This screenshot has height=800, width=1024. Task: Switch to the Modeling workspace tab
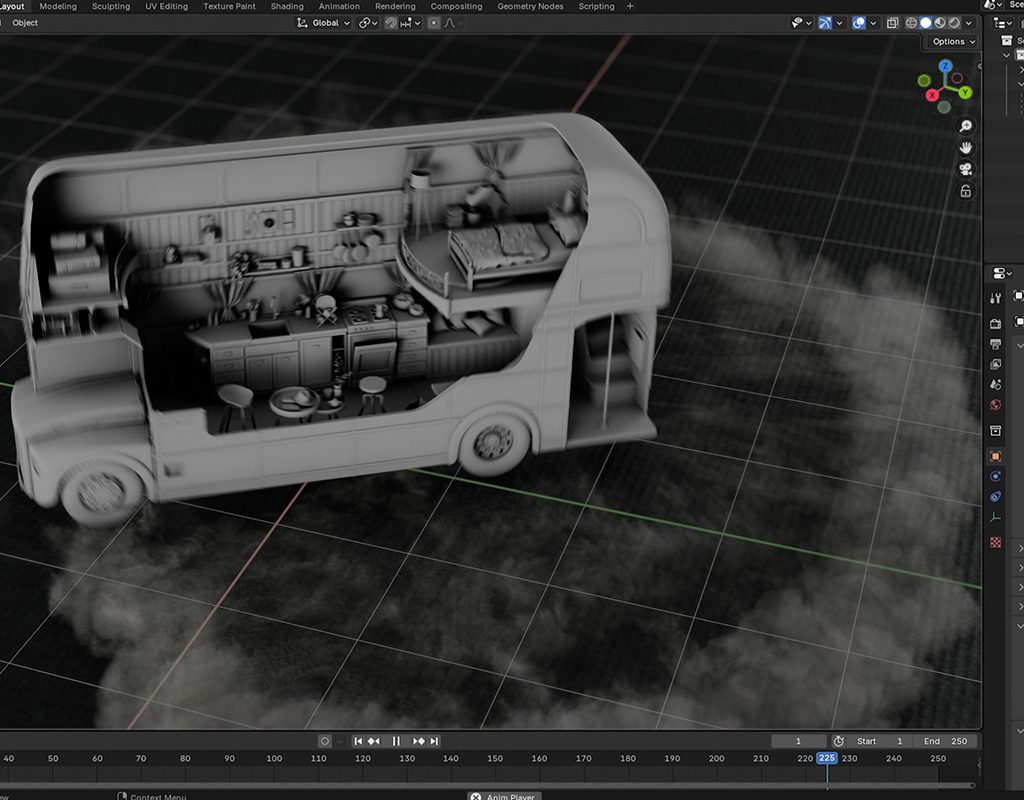pyautogui.click(x=58, y=6)
